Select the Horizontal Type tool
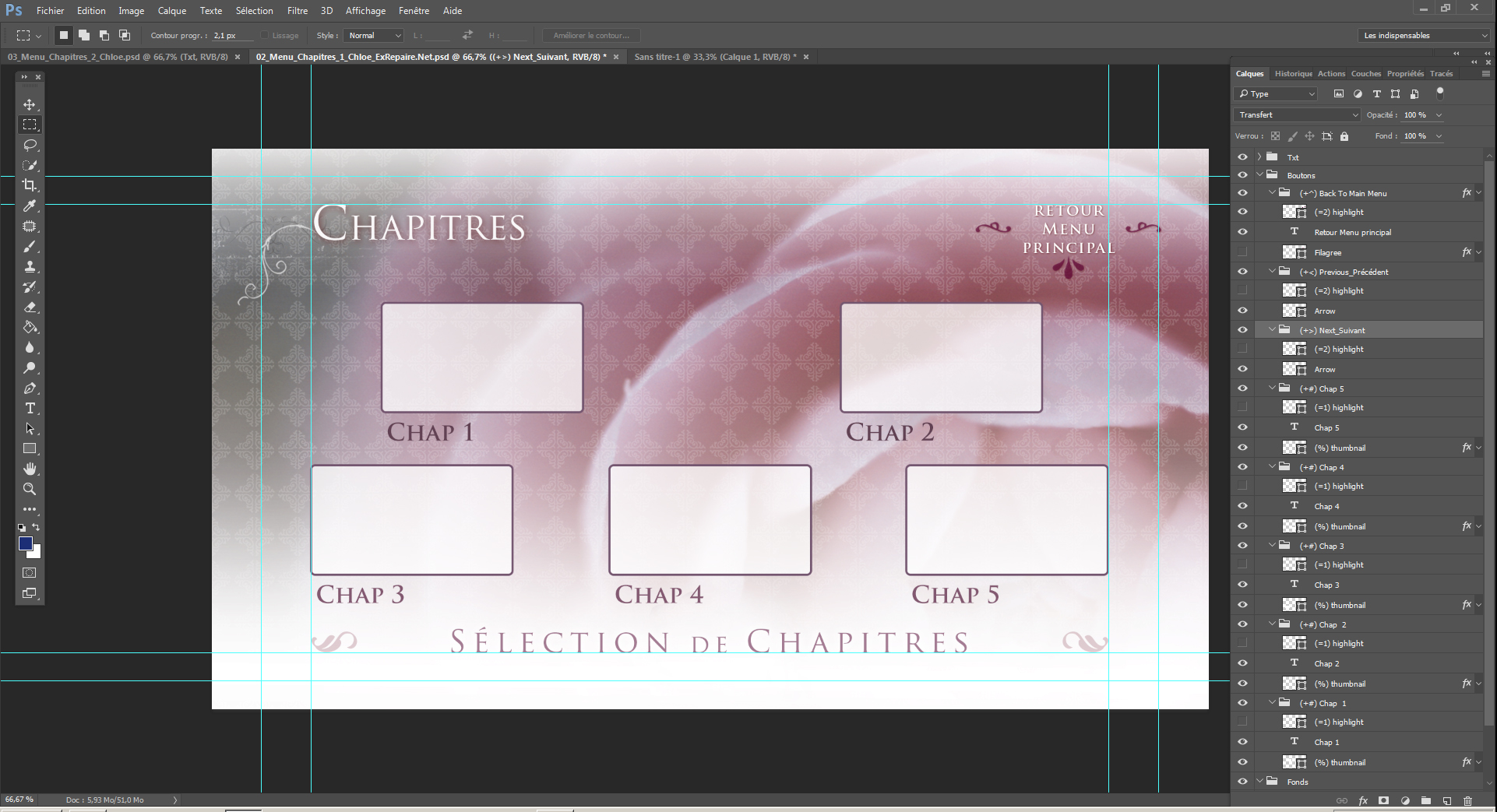Viewport: 1497px width, 812px height. pos(30,408)
